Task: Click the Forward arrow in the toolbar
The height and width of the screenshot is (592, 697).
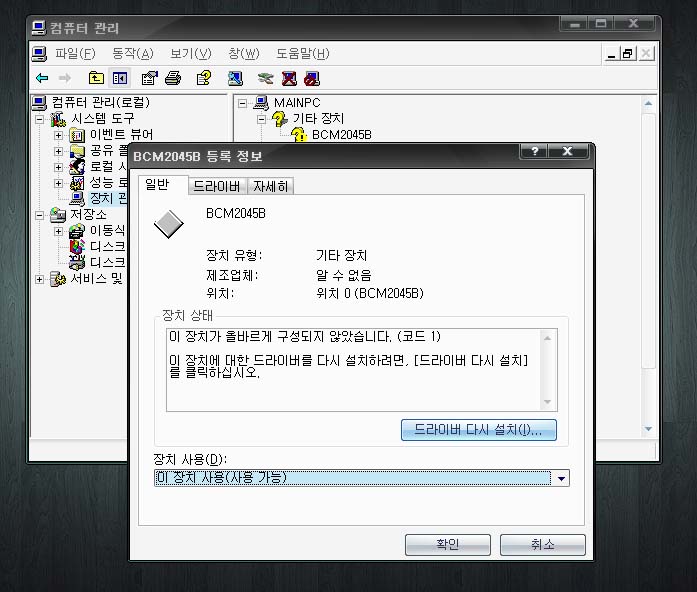Action: [x=65, y=78]
